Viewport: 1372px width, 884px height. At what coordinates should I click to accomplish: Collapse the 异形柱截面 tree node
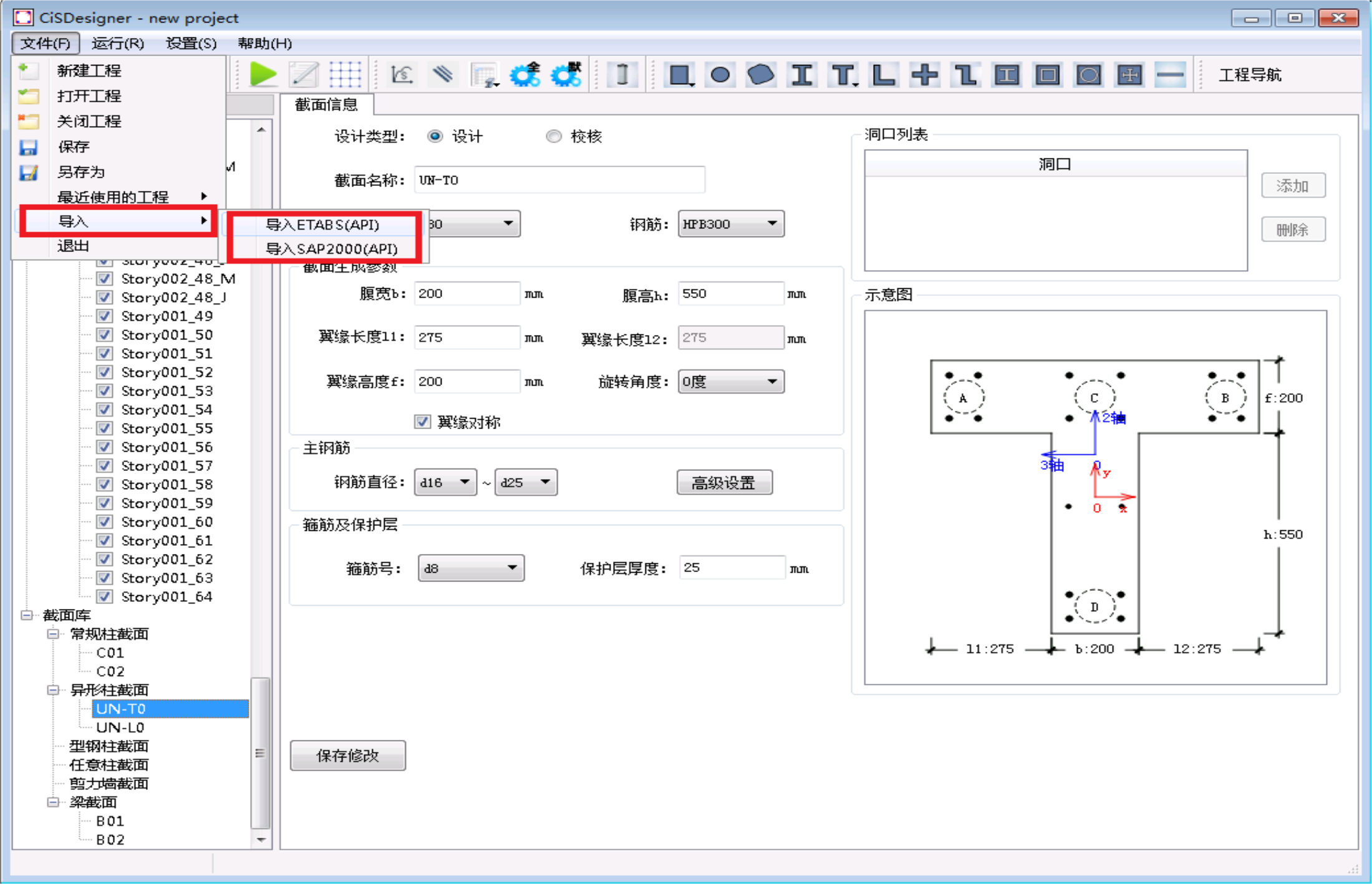tap(54, 690)
